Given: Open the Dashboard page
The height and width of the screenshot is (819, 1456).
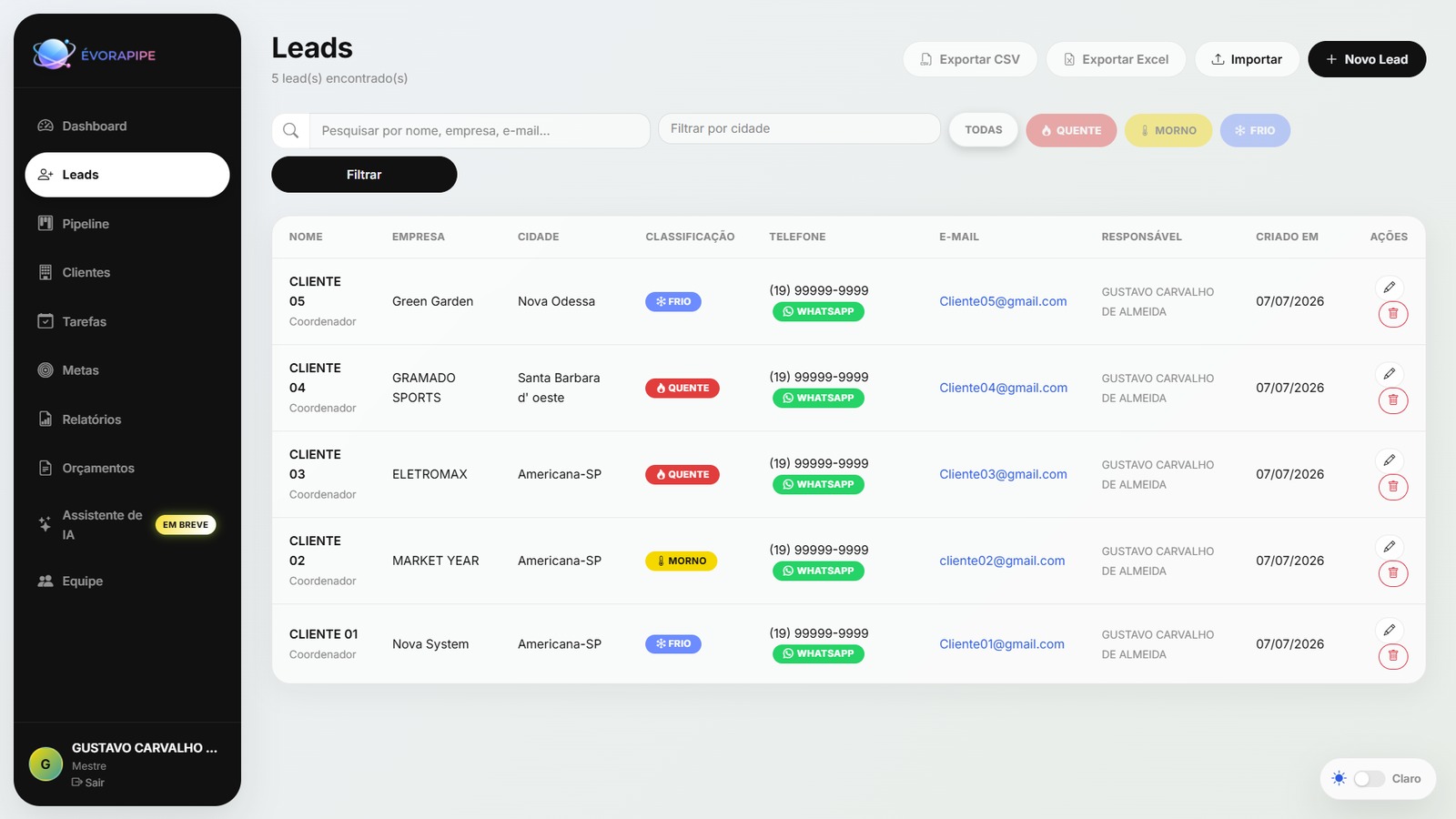Looking at the screenshot, I should pos(127,126).
